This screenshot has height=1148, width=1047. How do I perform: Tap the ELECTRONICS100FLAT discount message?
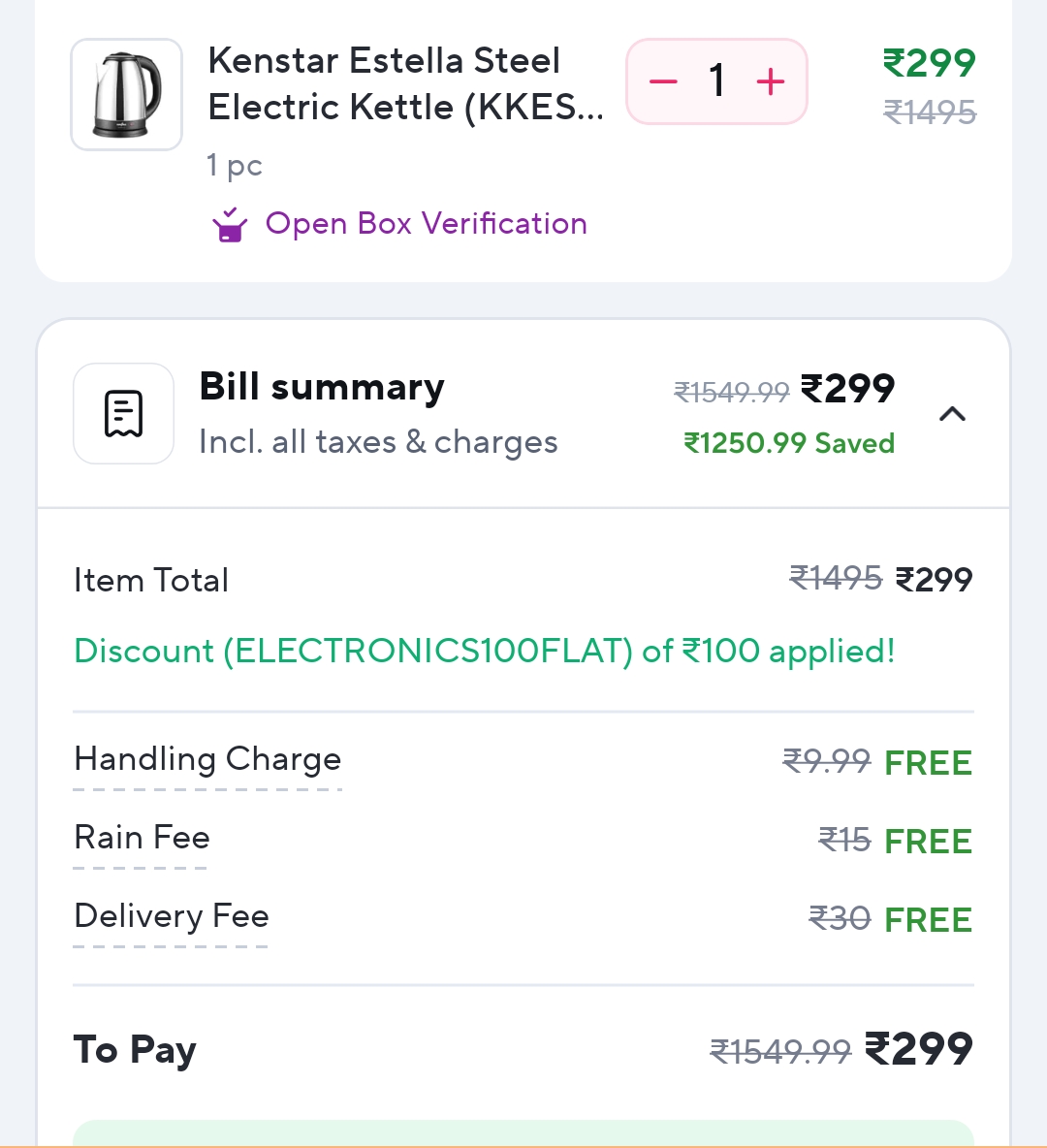(x=484, y=651)
